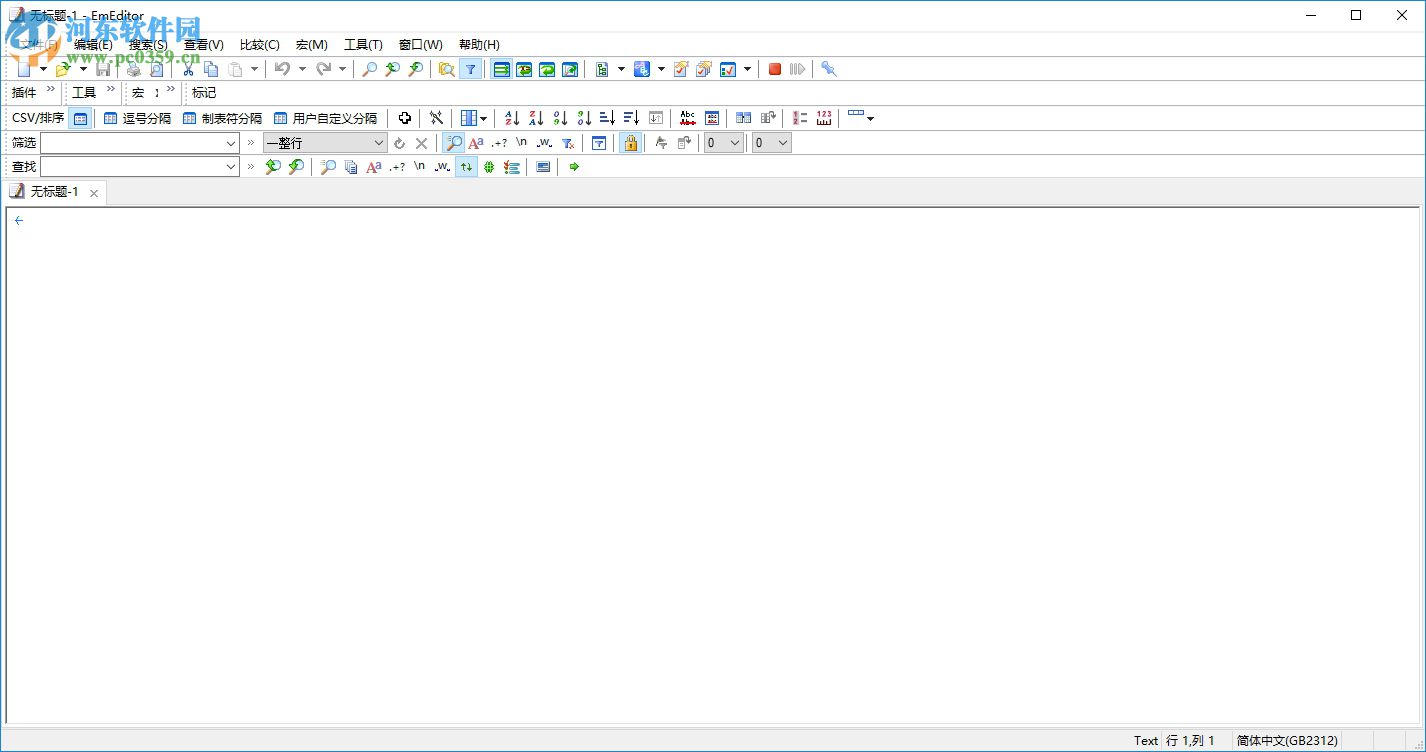Open the 搜索(S) menu
Viewport: 1426px width, 752px height.
(145, 45)
